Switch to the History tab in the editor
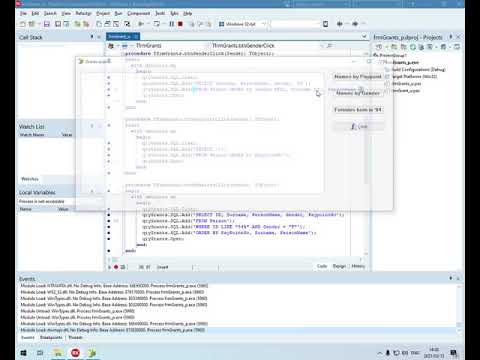480x360 pixels. coord(358,266)
